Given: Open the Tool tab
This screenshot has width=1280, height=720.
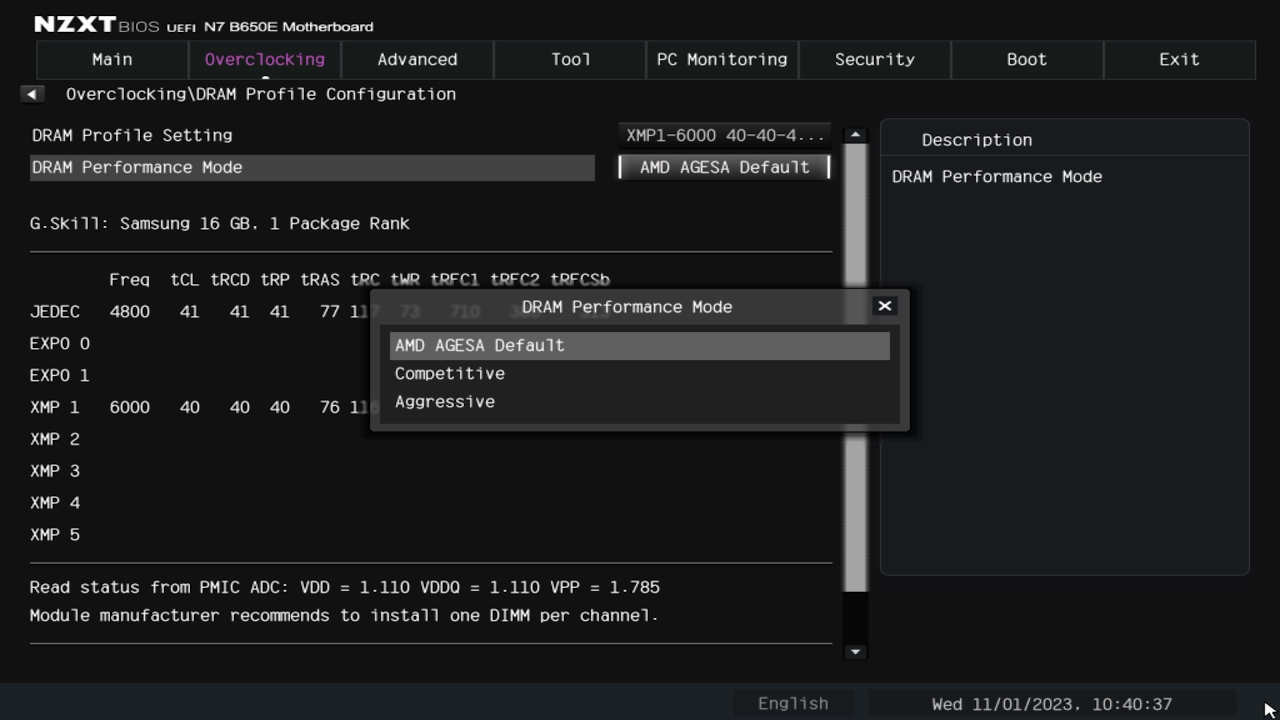Looking at the screenshot, I should click(x=570, y=60).
